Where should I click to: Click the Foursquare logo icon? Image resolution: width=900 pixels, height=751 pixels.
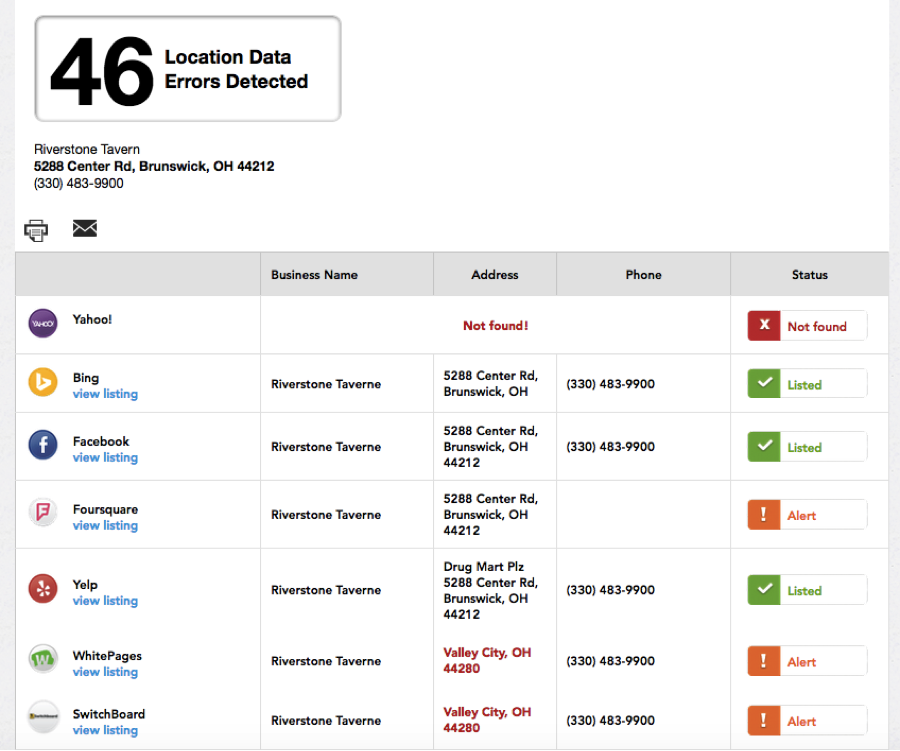point(43,512)
